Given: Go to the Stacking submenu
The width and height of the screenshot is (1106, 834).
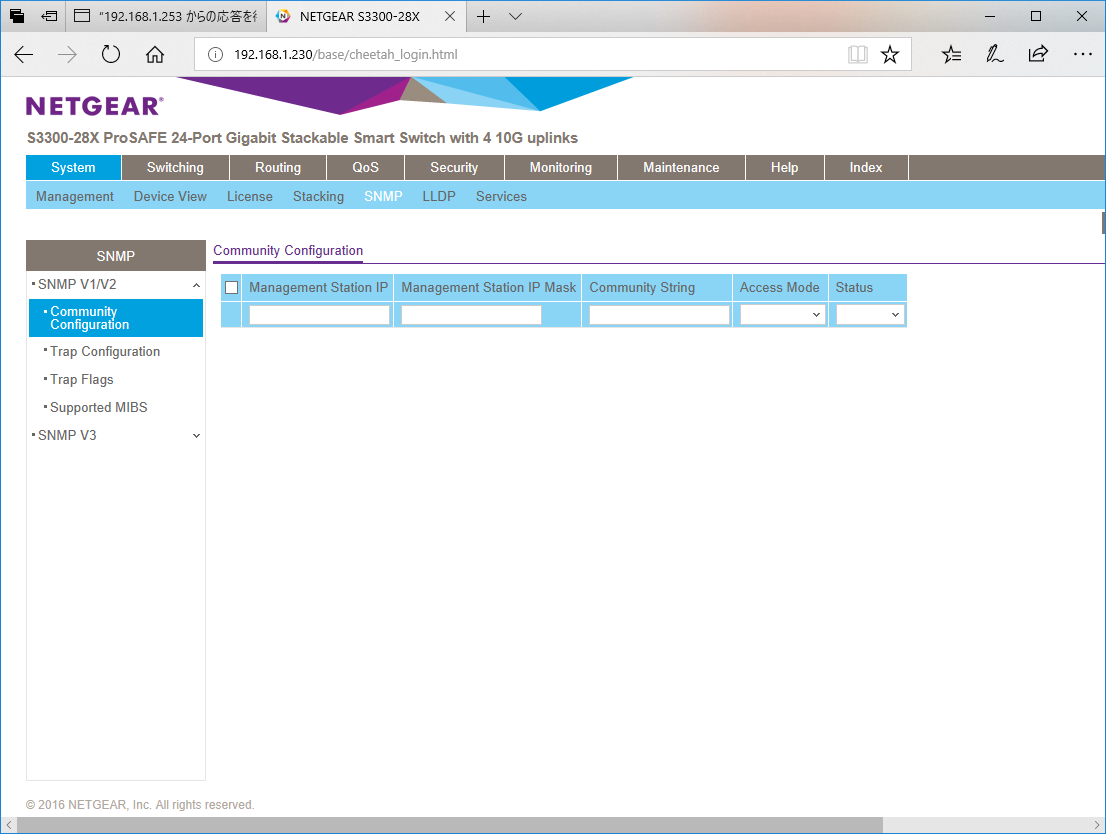Looking at the screenshot, I should (x=318, y=197).
